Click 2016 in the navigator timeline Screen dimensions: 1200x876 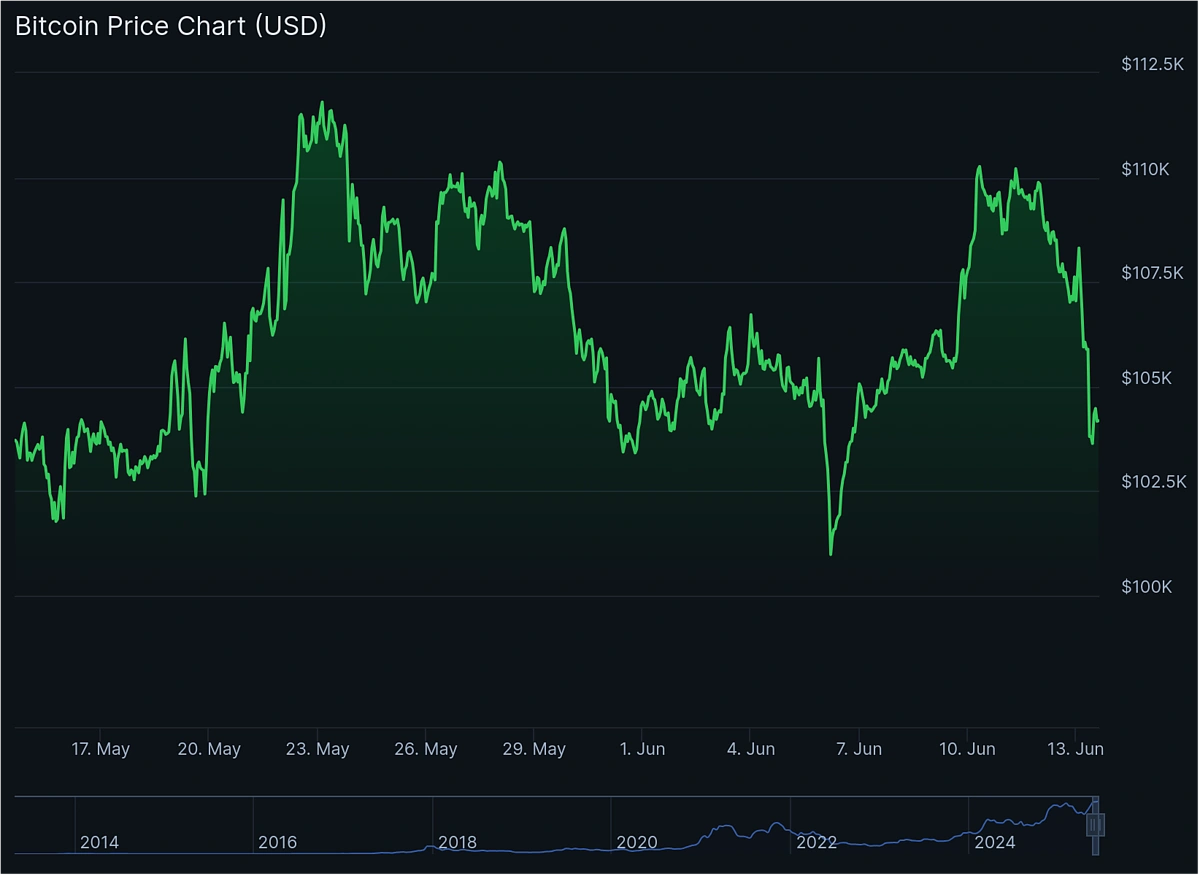pos(277,843)
